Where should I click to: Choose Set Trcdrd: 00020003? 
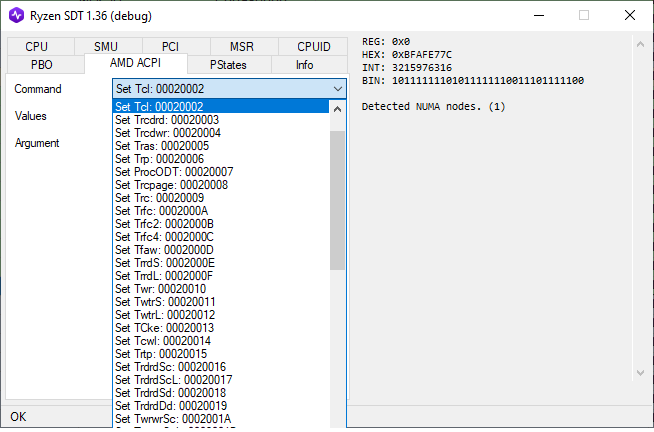pos(221,120)
